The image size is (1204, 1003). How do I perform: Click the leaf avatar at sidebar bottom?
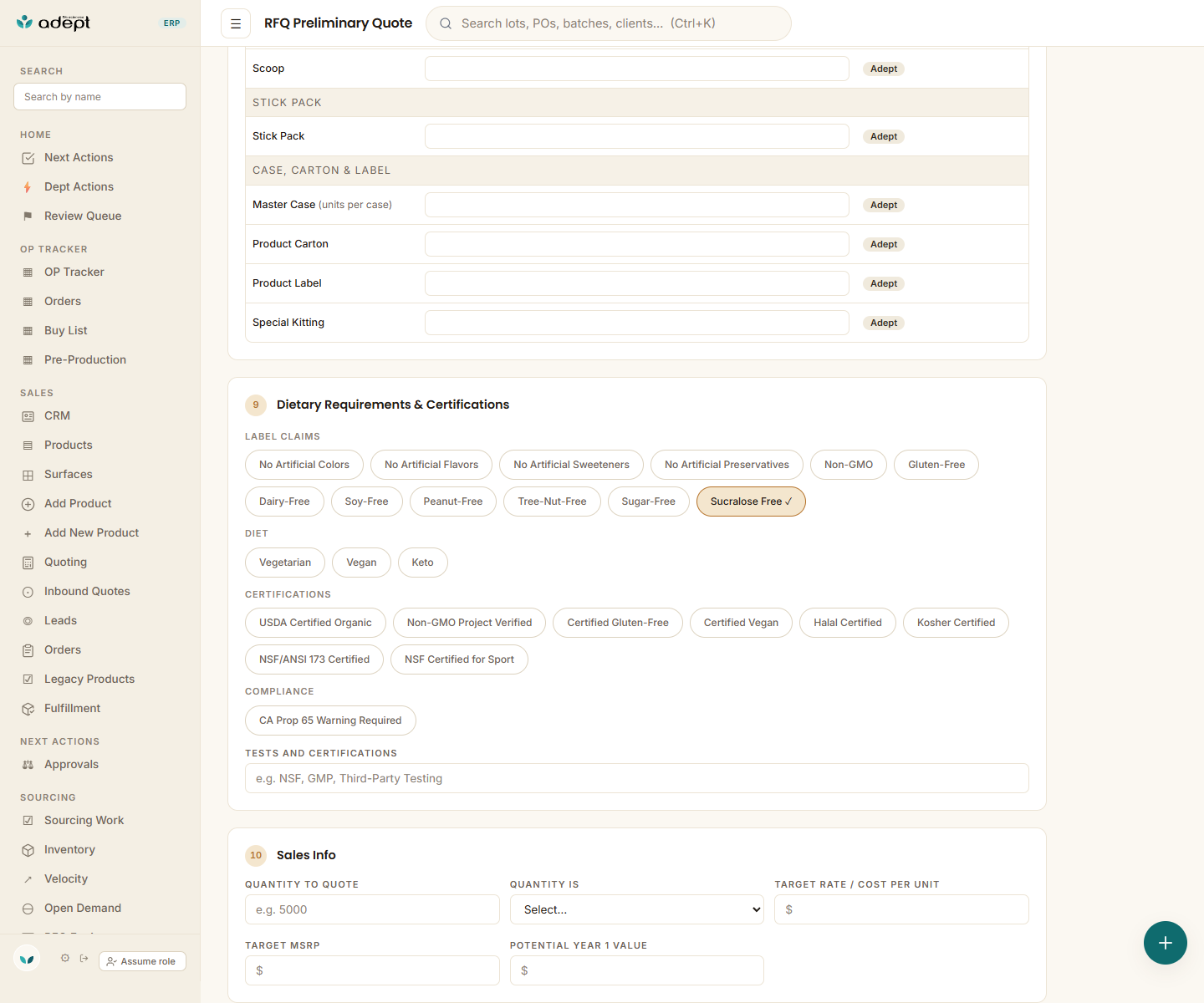27,959
